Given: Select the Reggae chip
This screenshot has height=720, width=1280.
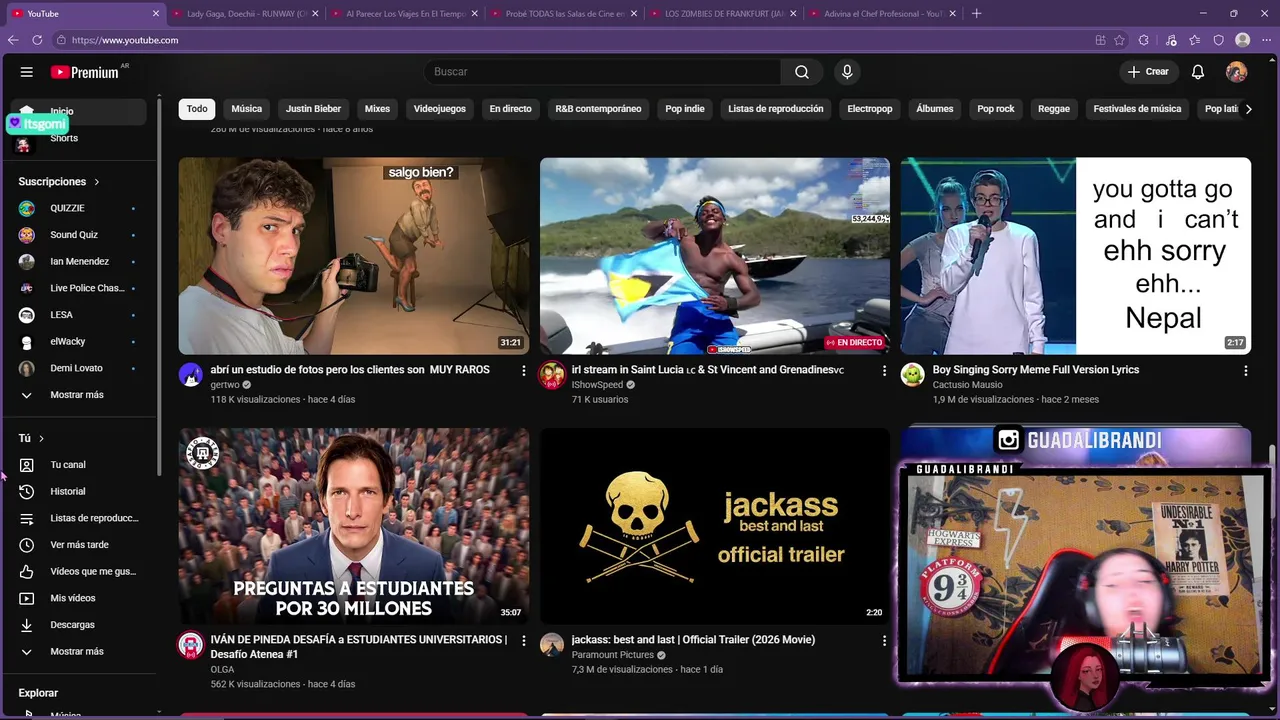Looking at the screenshot, I should (x=1054, y=109).
